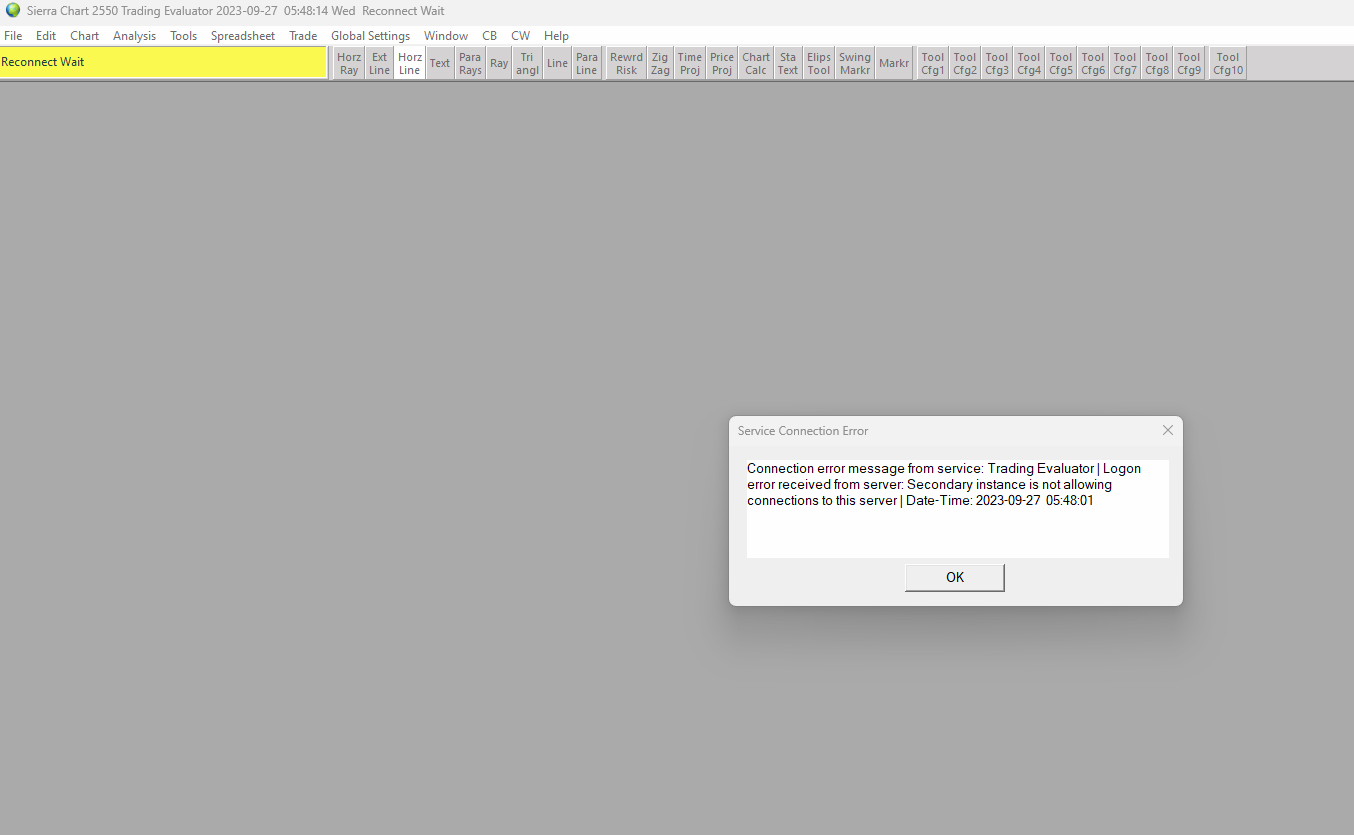Activate the Para Rays tool
The image size is (1354, 835).
(470, 63)
